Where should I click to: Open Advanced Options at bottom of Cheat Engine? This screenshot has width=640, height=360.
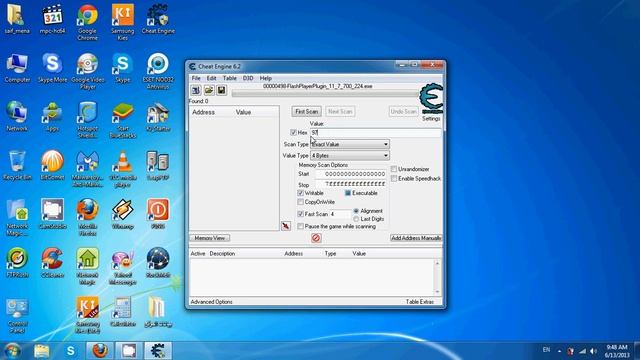pyautogui.click(x=211, y=302)
